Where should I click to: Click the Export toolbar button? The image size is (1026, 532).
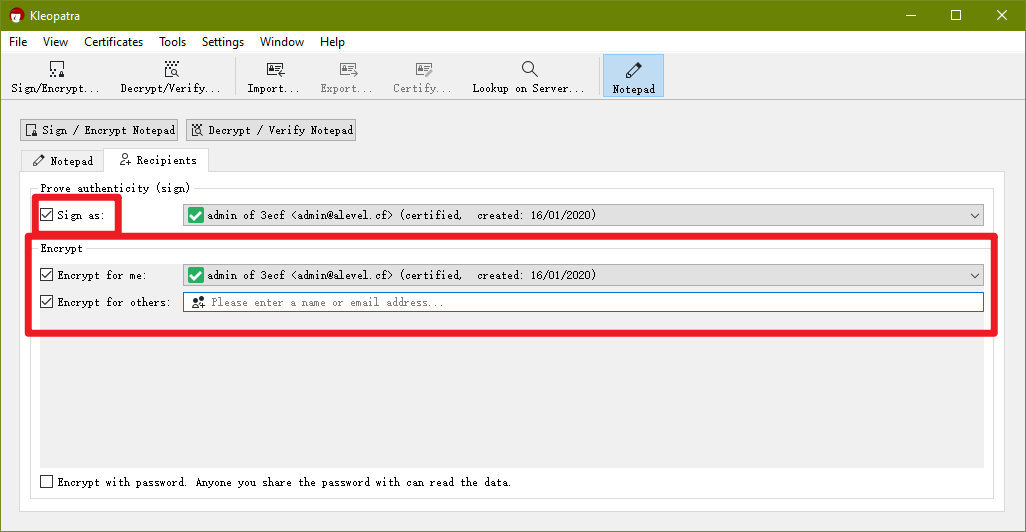coord(347,77)
